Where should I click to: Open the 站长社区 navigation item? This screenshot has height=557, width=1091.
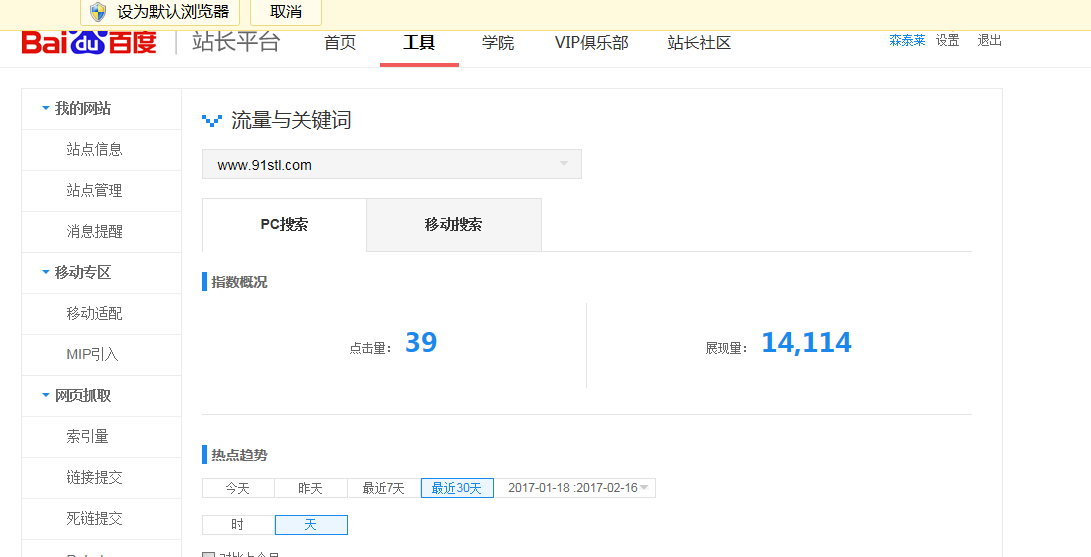click(699, 43)
